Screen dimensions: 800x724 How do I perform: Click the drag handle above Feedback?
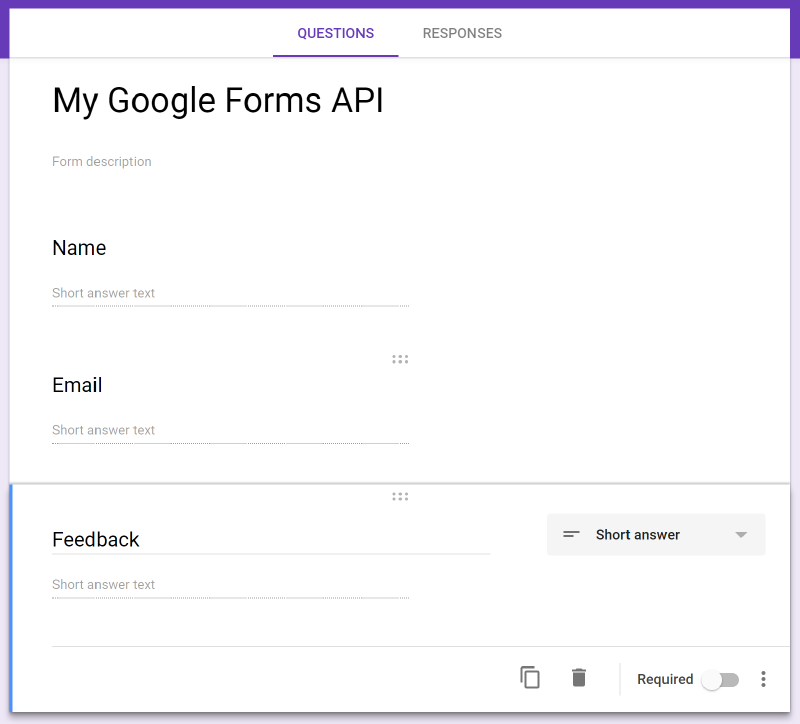click(x=400, y=496)
